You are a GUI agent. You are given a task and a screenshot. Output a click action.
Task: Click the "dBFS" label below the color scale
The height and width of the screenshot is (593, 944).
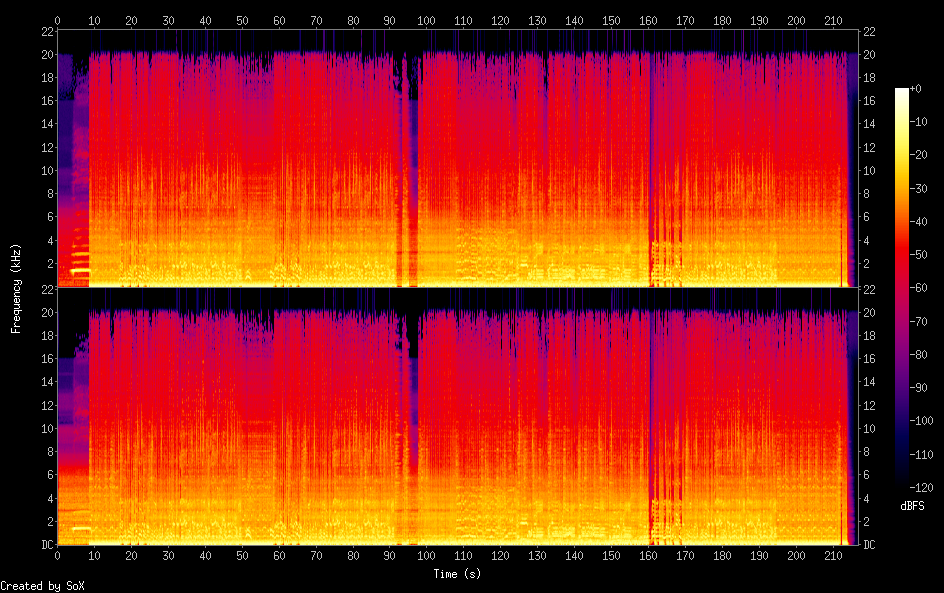912,506
